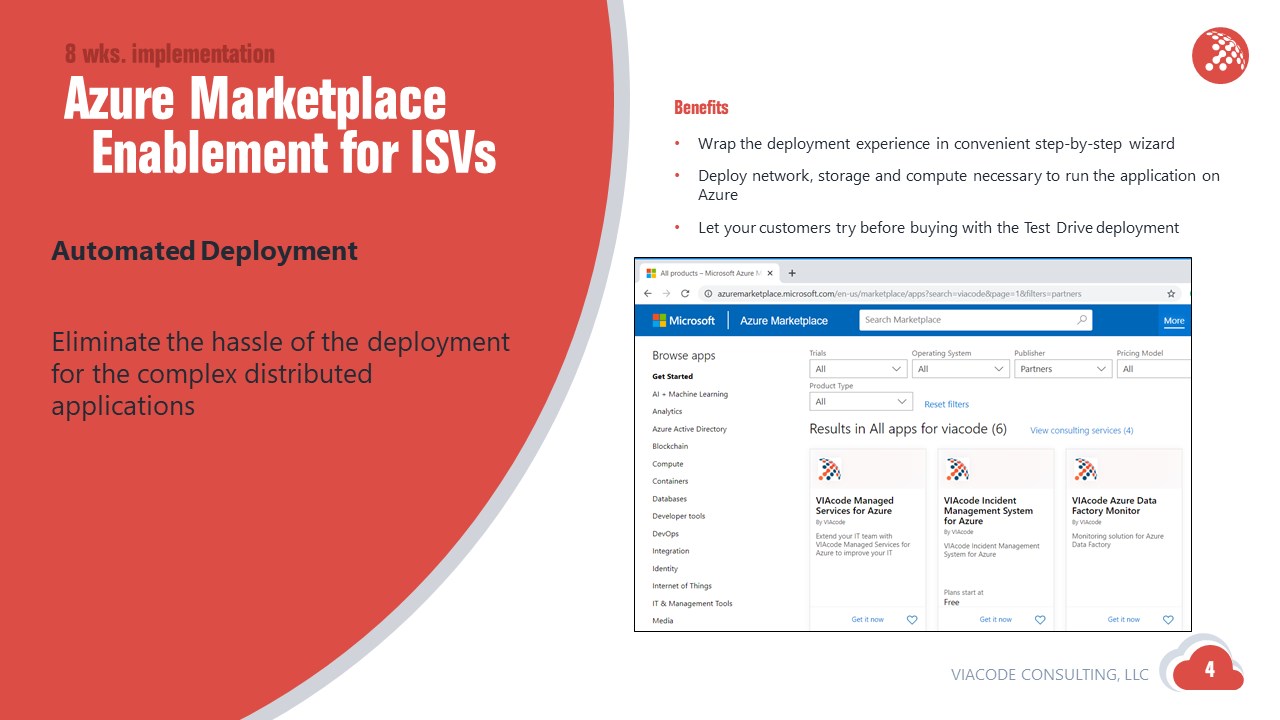Open the Publisher dropdown showing Partners
The width and height of the screenshot is (1280, 720).
tap(1062, 369)
